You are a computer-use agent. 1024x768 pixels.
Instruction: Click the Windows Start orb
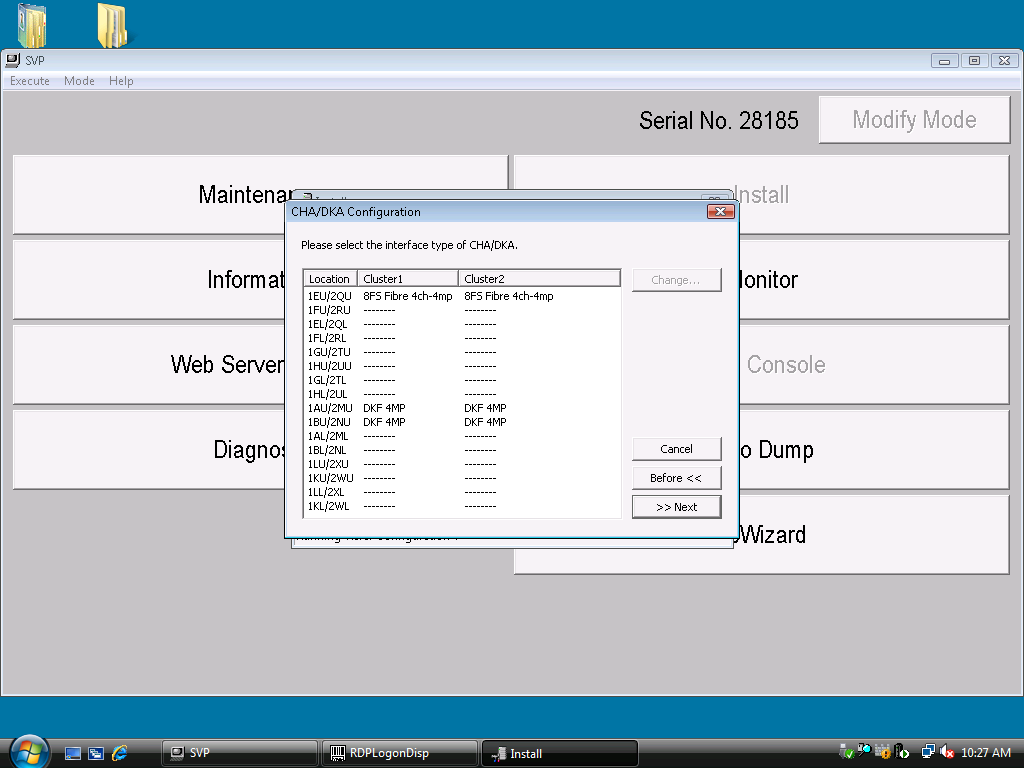tap(28, 751)
